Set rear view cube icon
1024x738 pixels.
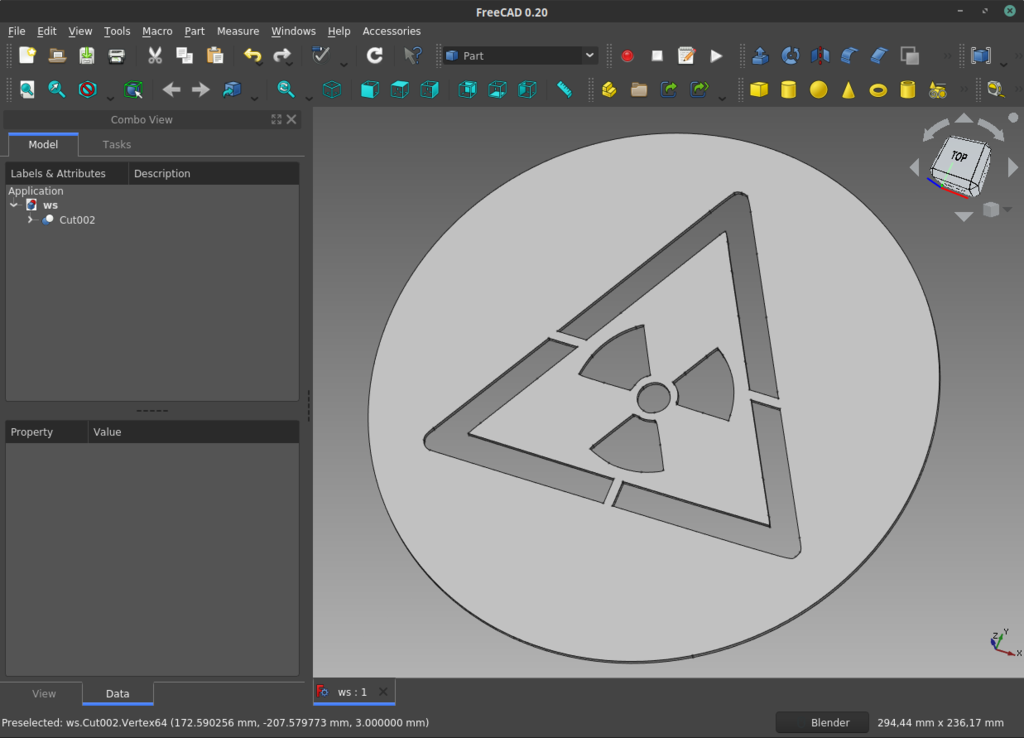468,89
